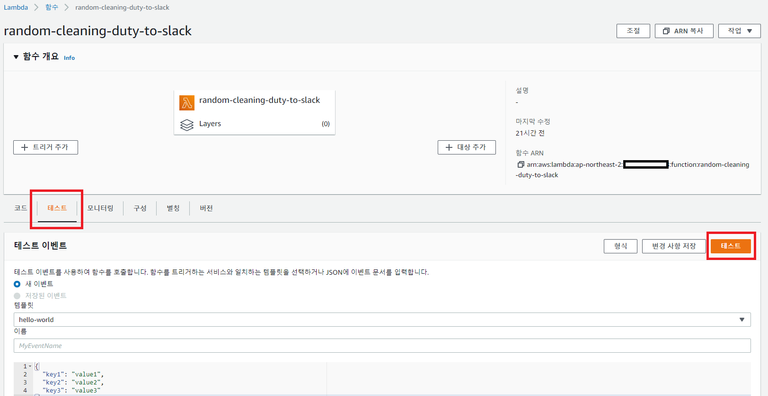Screen dimensions: 768x396
Task: Click the 조절 button
Action: coord(633,31)
